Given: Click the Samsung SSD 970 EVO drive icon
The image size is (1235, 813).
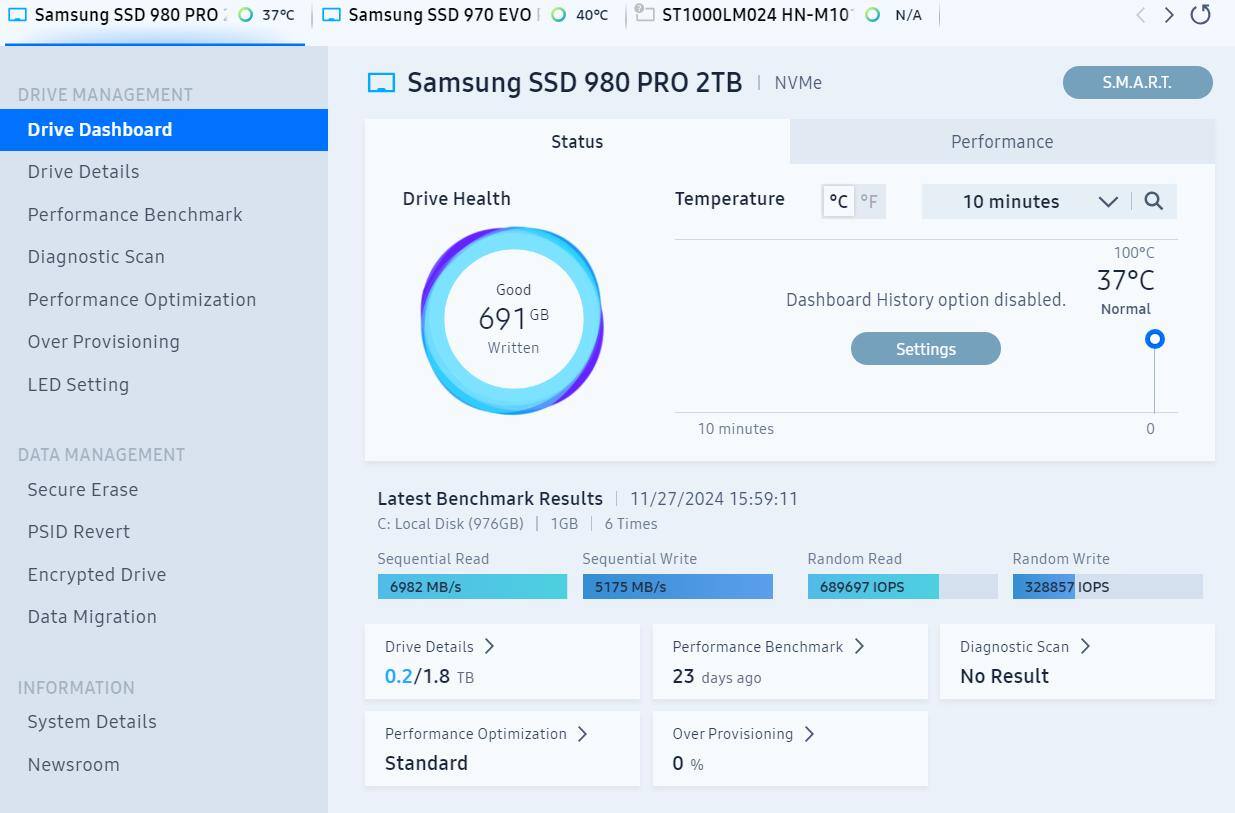Looking at the screenshot, I should coord(331,15).
